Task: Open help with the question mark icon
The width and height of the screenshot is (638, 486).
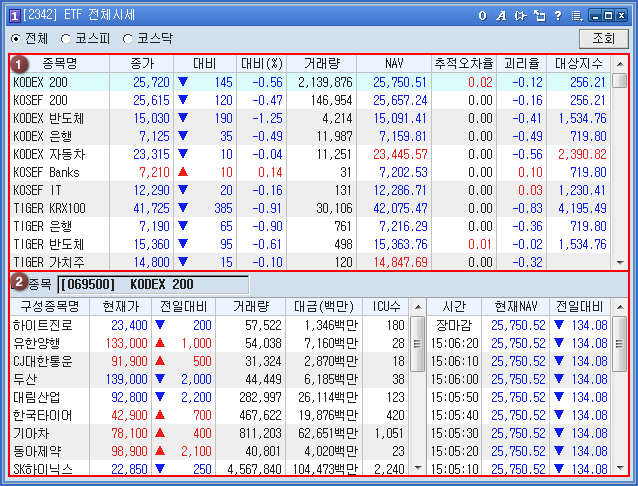Action: (x=557, y=15)
